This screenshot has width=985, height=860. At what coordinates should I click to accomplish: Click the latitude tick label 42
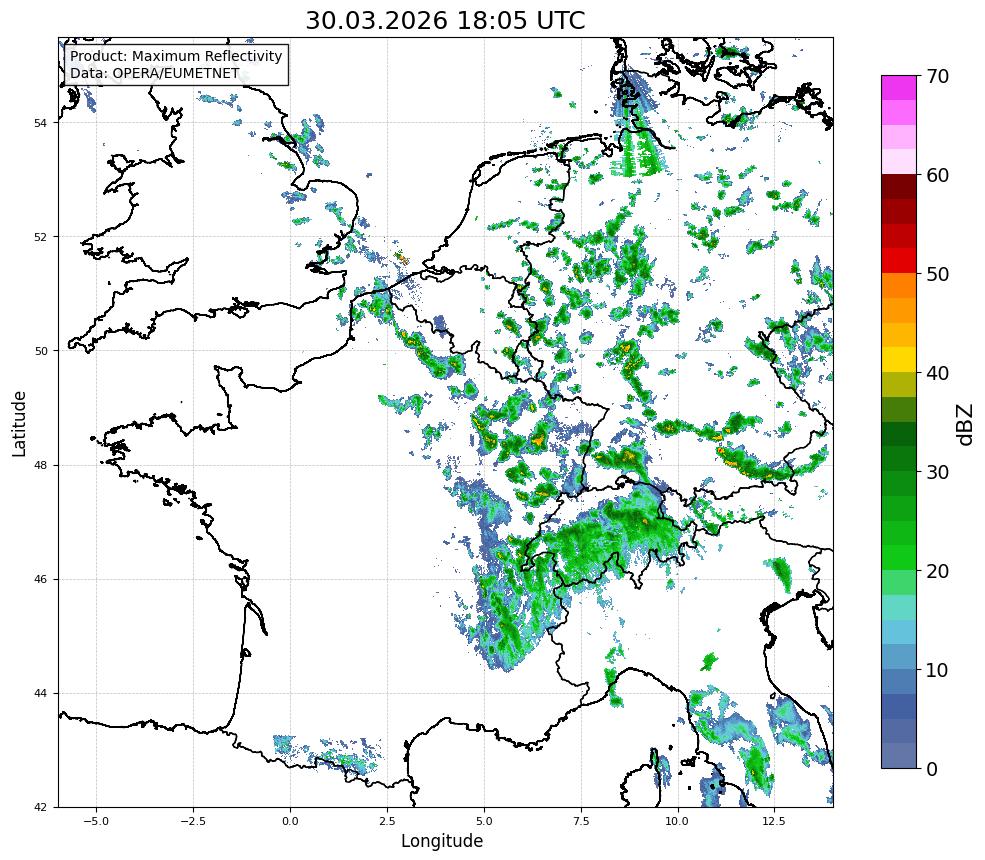(40, 807)
